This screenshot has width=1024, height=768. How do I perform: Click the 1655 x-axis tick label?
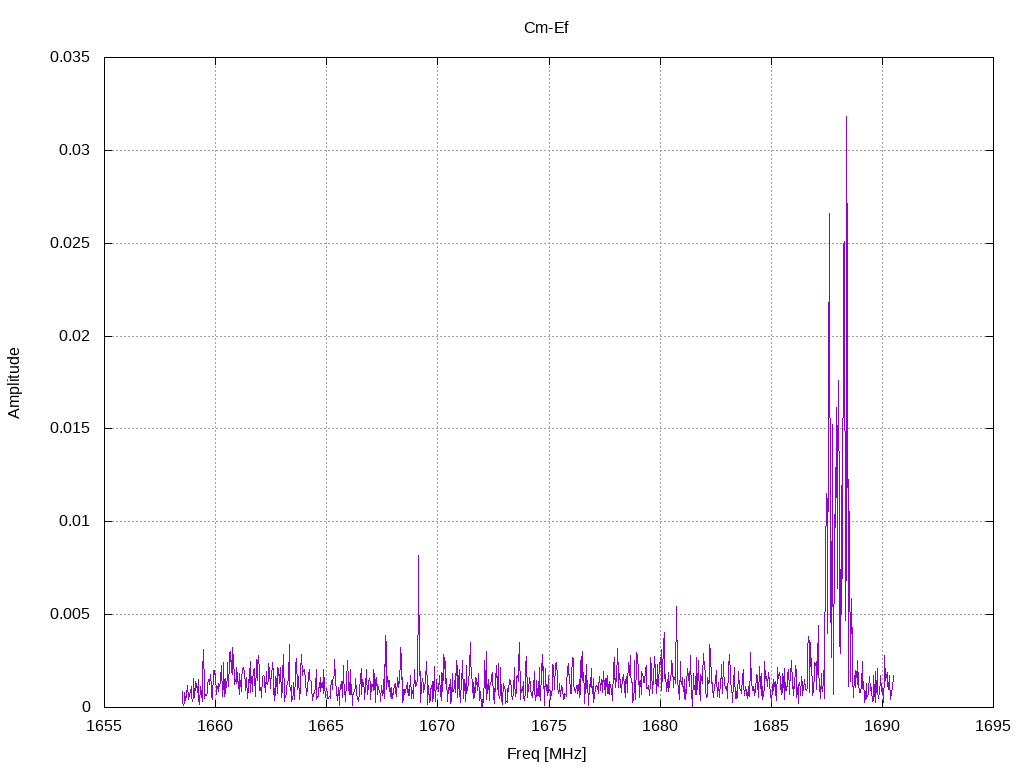[104, 726]
